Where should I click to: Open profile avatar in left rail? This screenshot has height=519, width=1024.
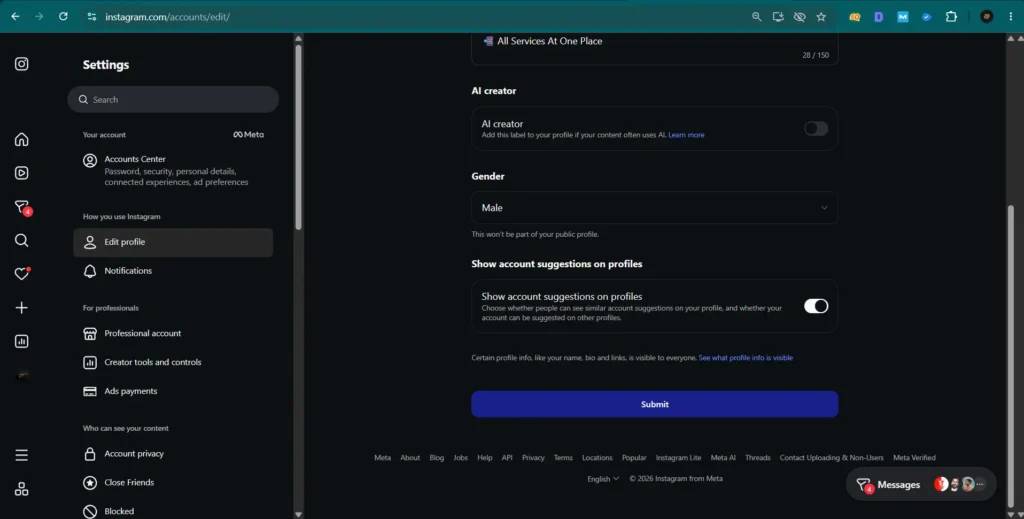(22, 375)
